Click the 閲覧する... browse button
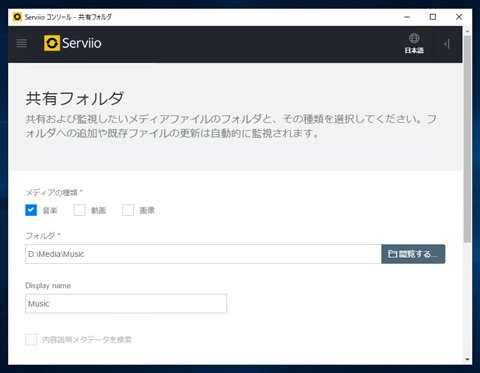Screen dimensions: 480x373 (x=413, y=254)
